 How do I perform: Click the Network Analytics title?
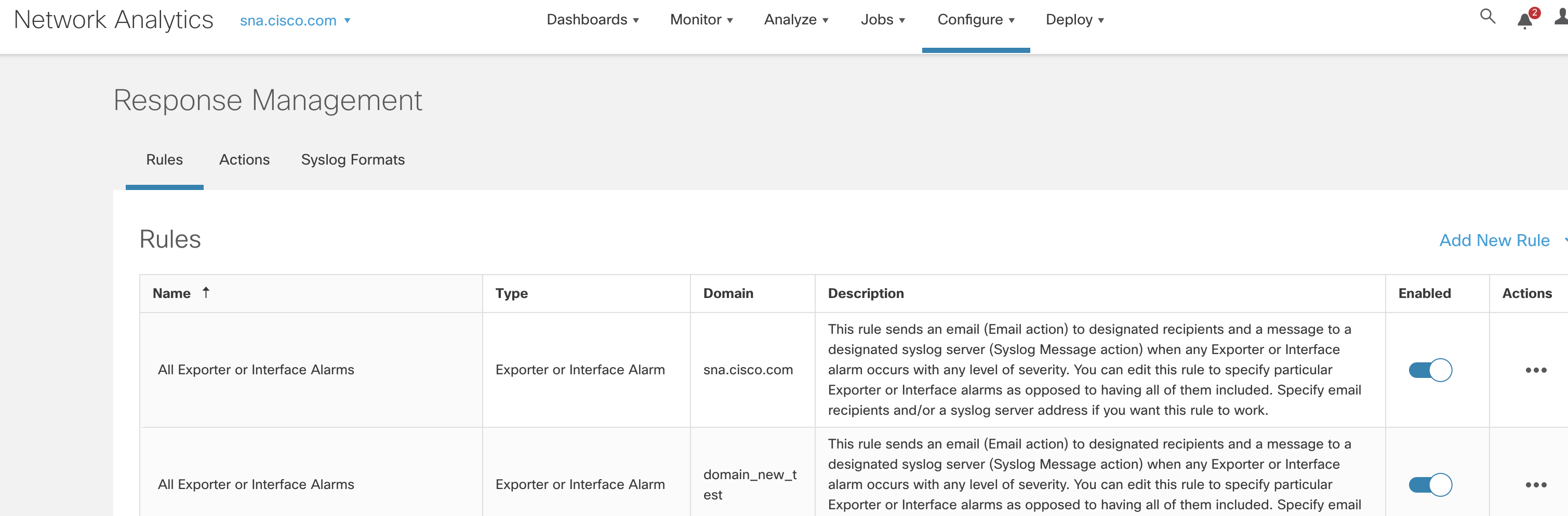pyautogui.click(x=114, y=20)
